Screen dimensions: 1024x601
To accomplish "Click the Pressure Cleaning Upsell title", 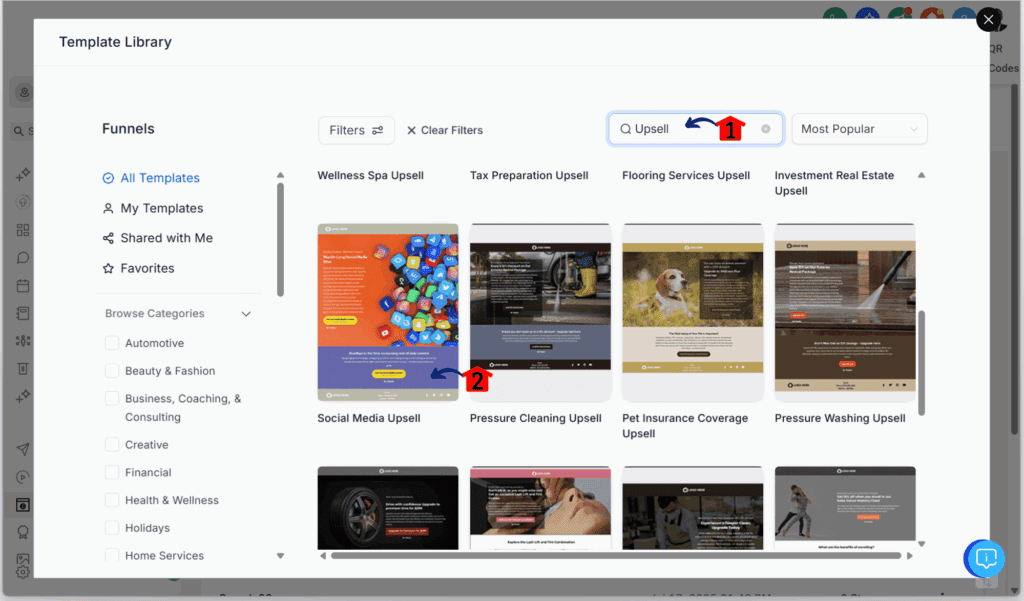I will point(536,418).
